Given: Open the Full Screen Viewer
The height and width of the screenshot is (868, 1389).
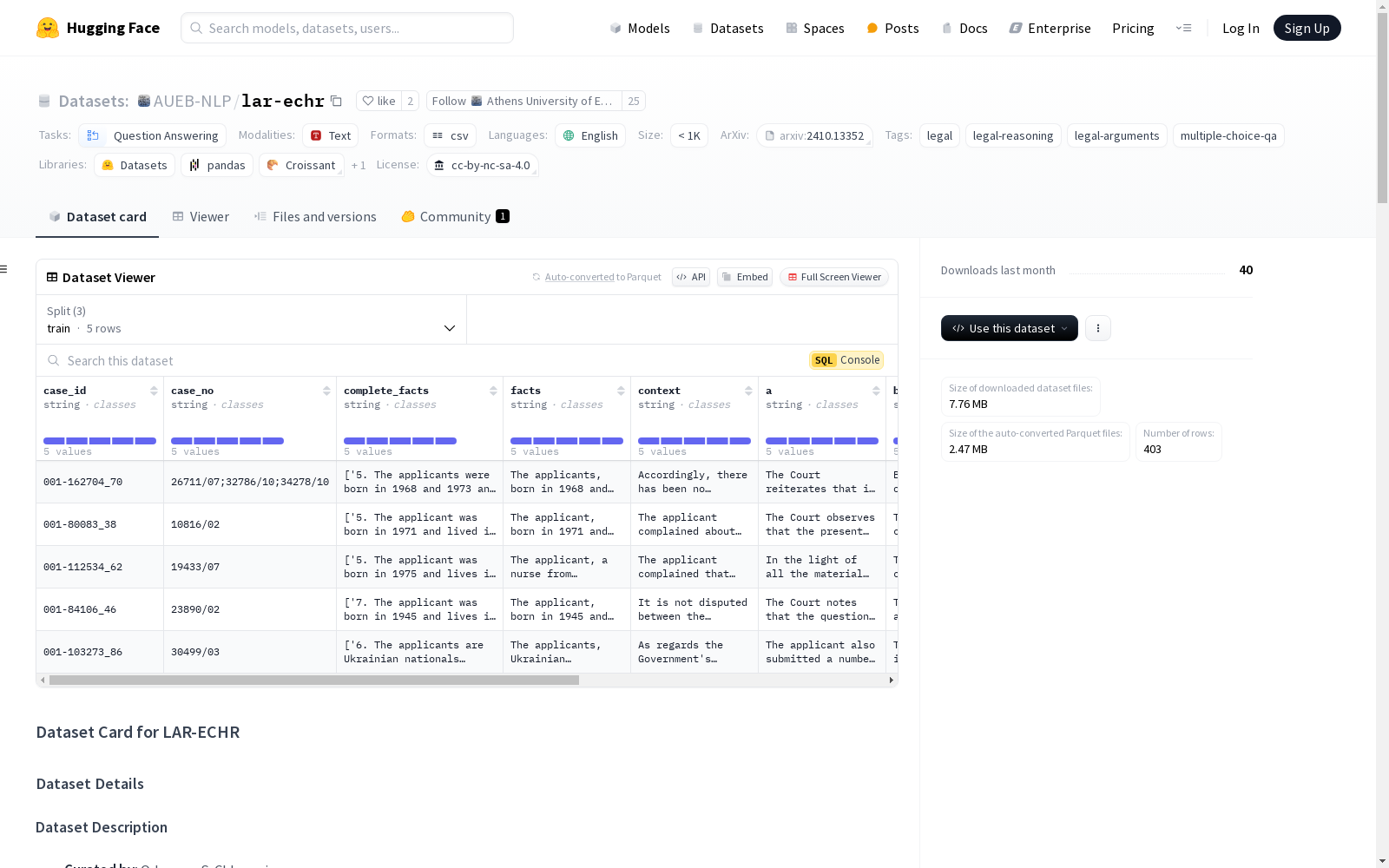Looking at the screenshot, I should coord(834,277).
